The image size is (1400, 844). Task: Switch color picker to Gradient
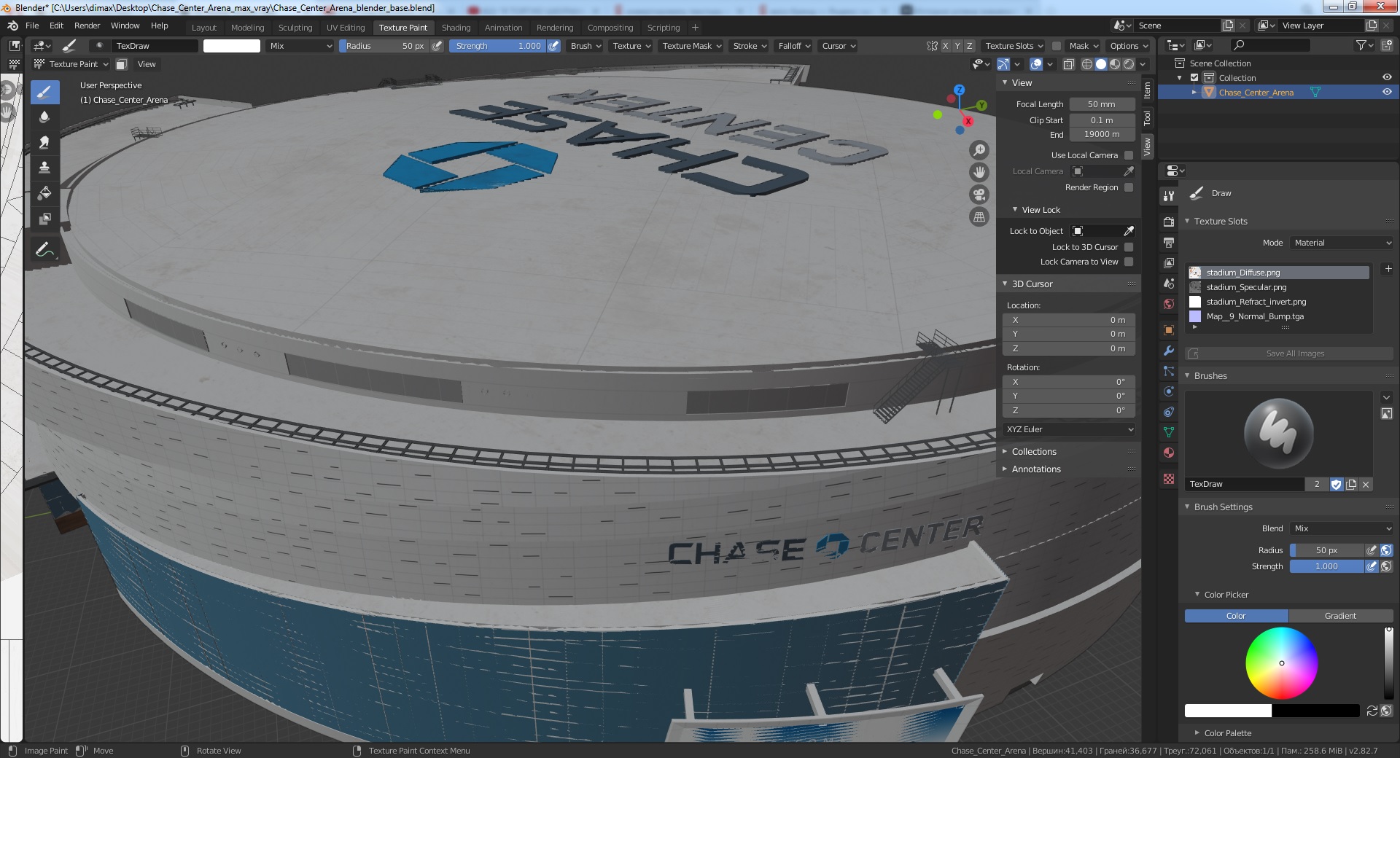[x=1340, y=616]
